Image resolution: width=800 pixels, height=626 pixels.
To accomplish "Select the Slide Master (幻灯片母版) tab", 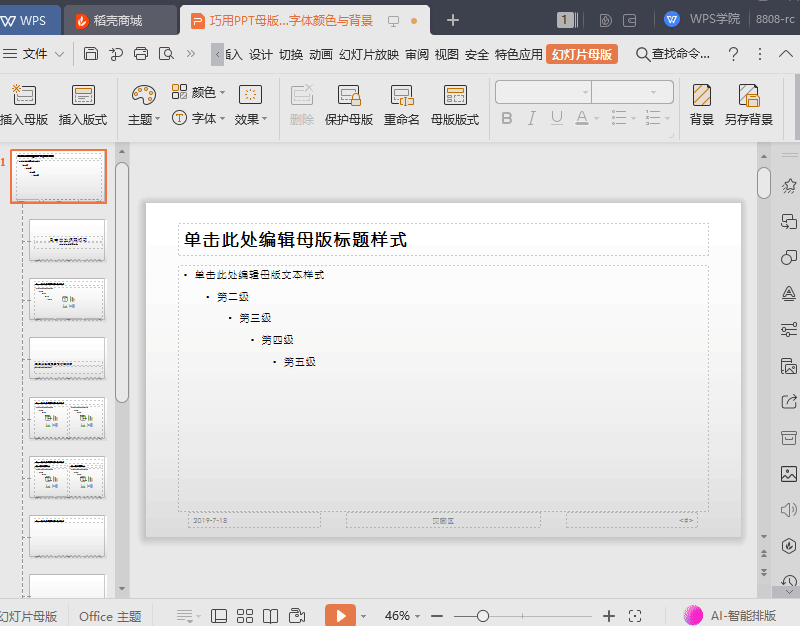I will 582,54.
